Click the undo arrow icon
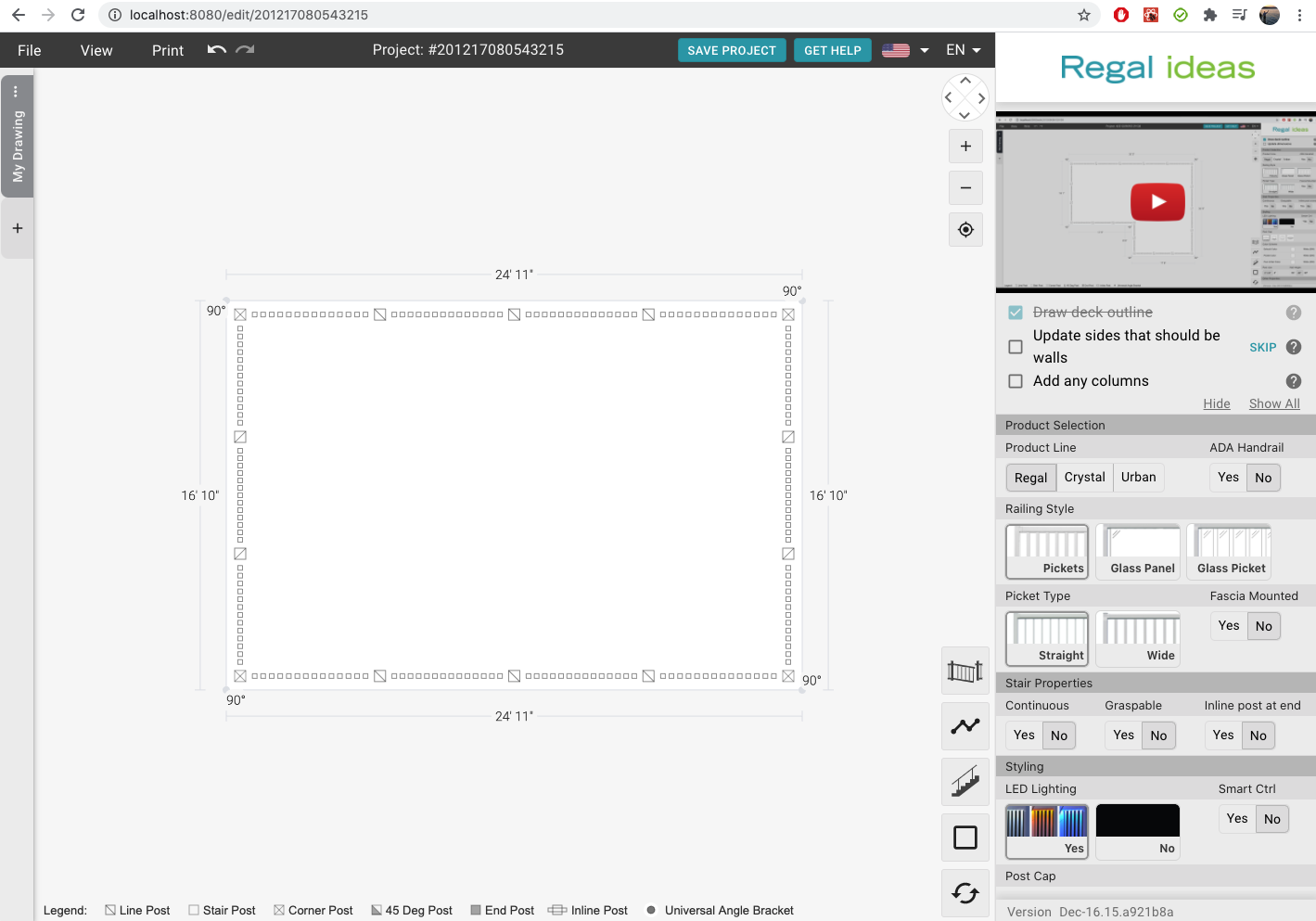1316x921 pixels. pyautogui.click(x=217, y=50)
